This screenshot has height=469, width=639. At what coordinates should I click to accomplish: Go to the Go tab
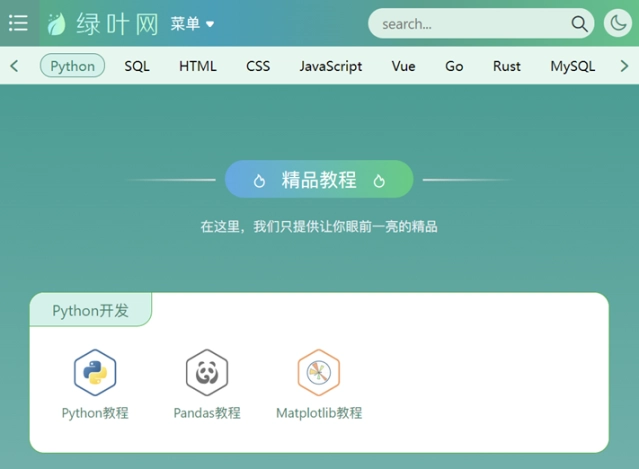pos(454,66)
